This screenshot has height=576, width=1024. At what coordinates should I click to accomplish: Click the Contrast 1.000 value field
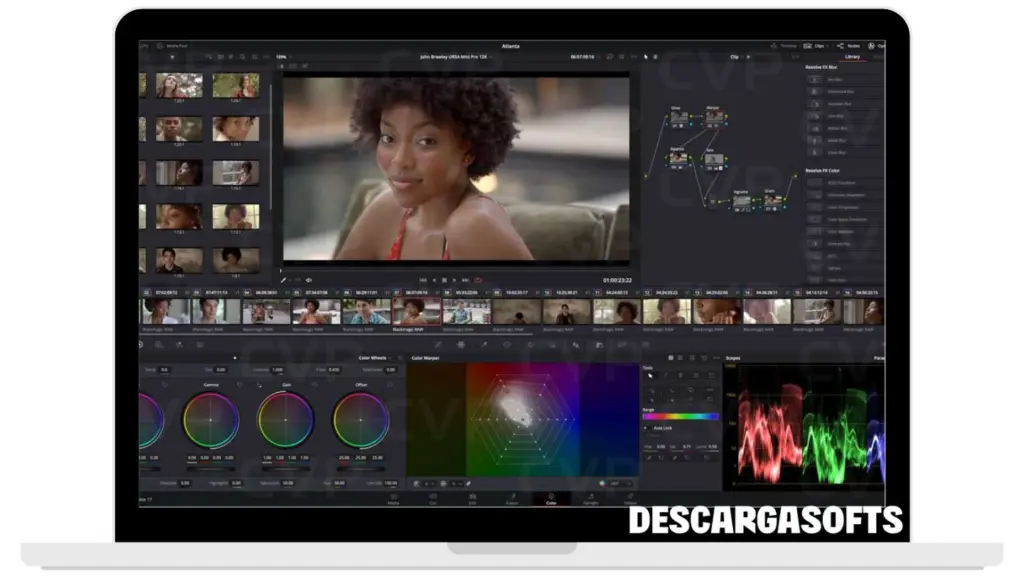coord(278,370)
